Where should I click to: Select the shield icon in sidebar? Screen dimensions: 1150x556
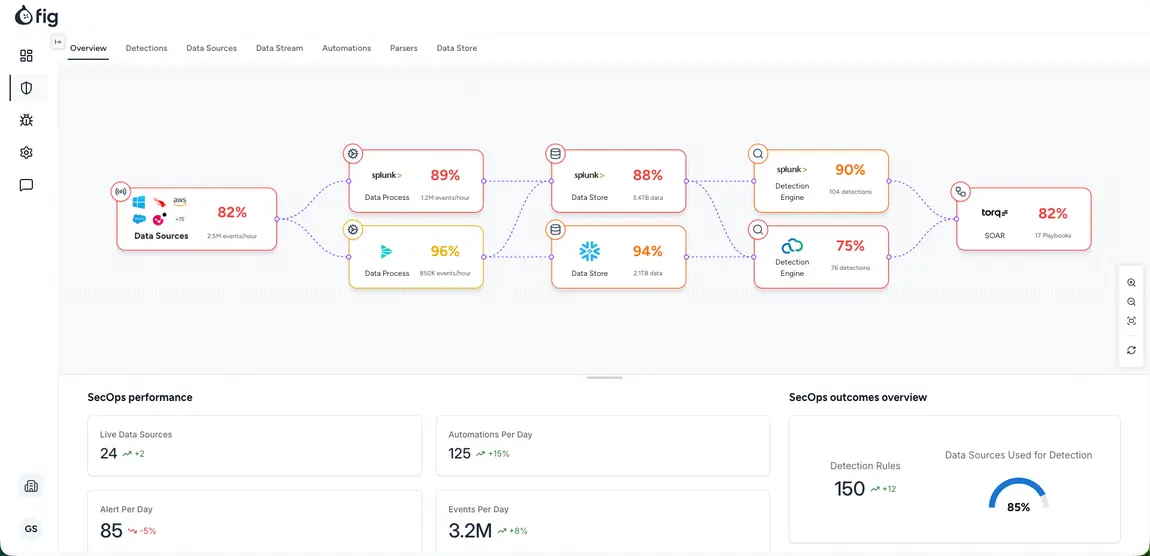26,88
